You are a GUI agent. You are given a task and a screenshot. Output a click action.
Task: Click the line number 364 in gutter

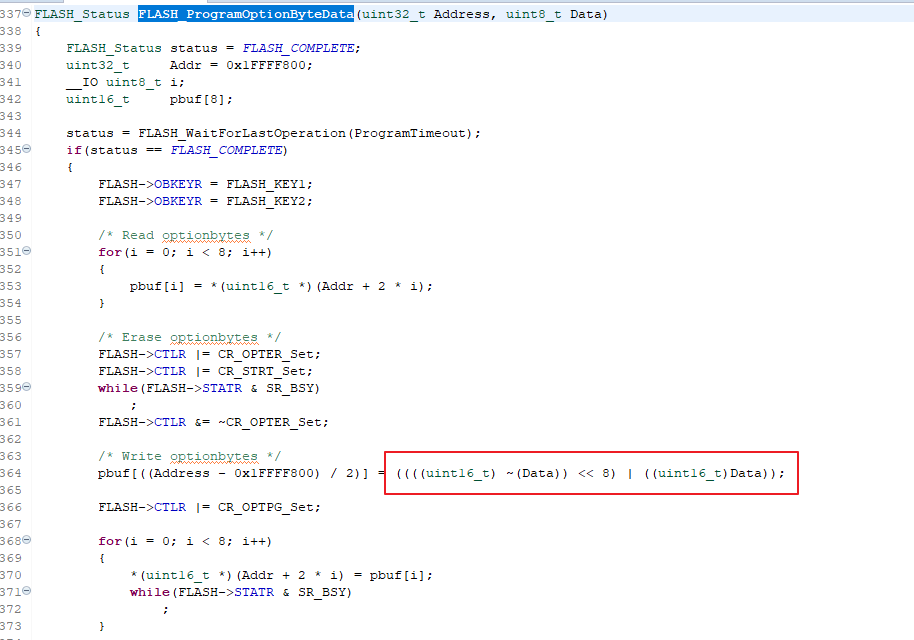(12, 473)
